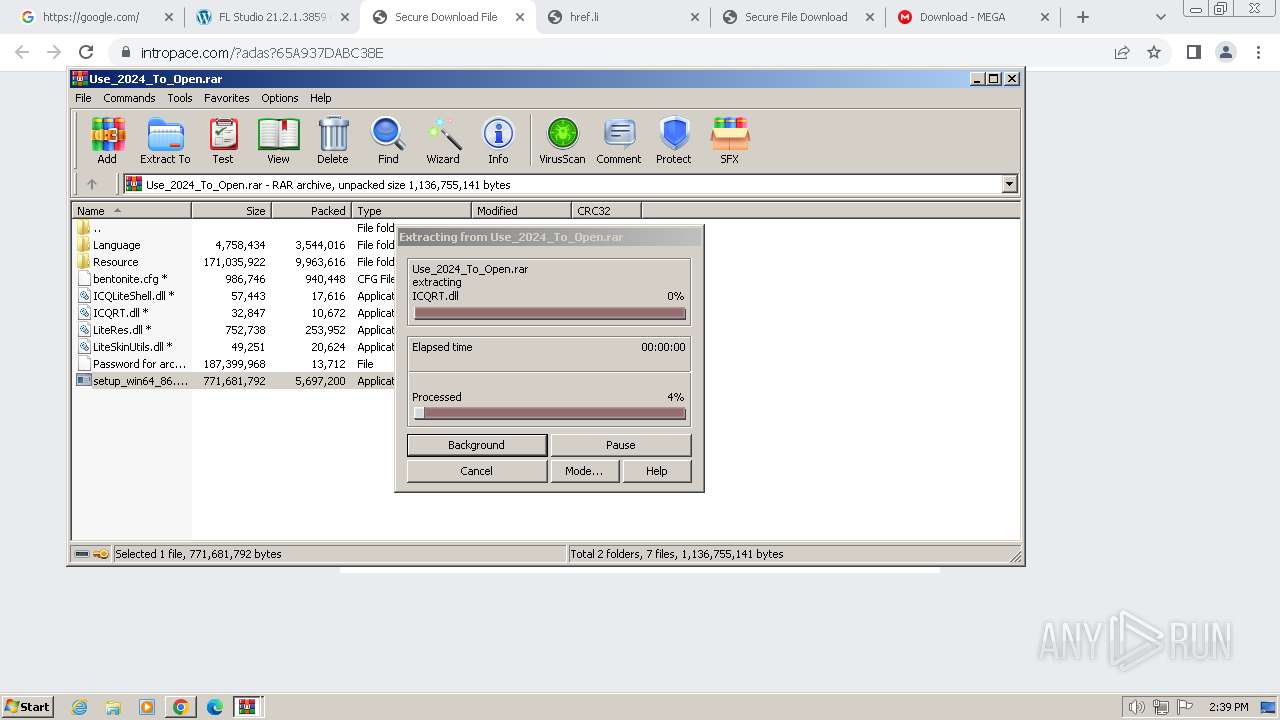This screenshot has width=1280, height=720.
Task: Click the Protect shield icon
Action: [x=674, y=140]
